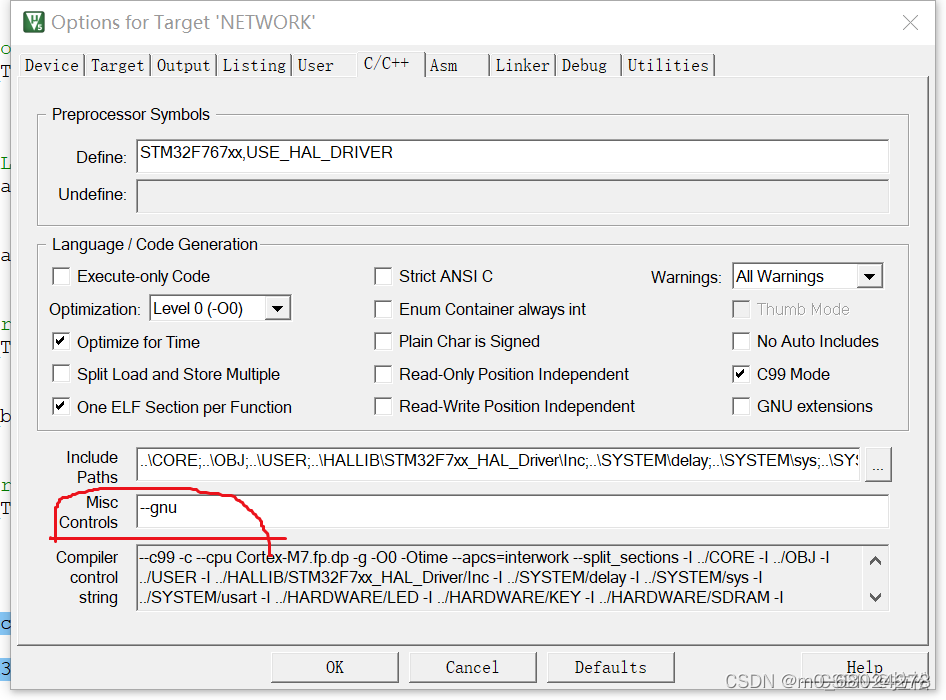Viewport: 946px width, 700px height.
Task: Open the Optimization level dropdown
Action: tap(278, 308)
